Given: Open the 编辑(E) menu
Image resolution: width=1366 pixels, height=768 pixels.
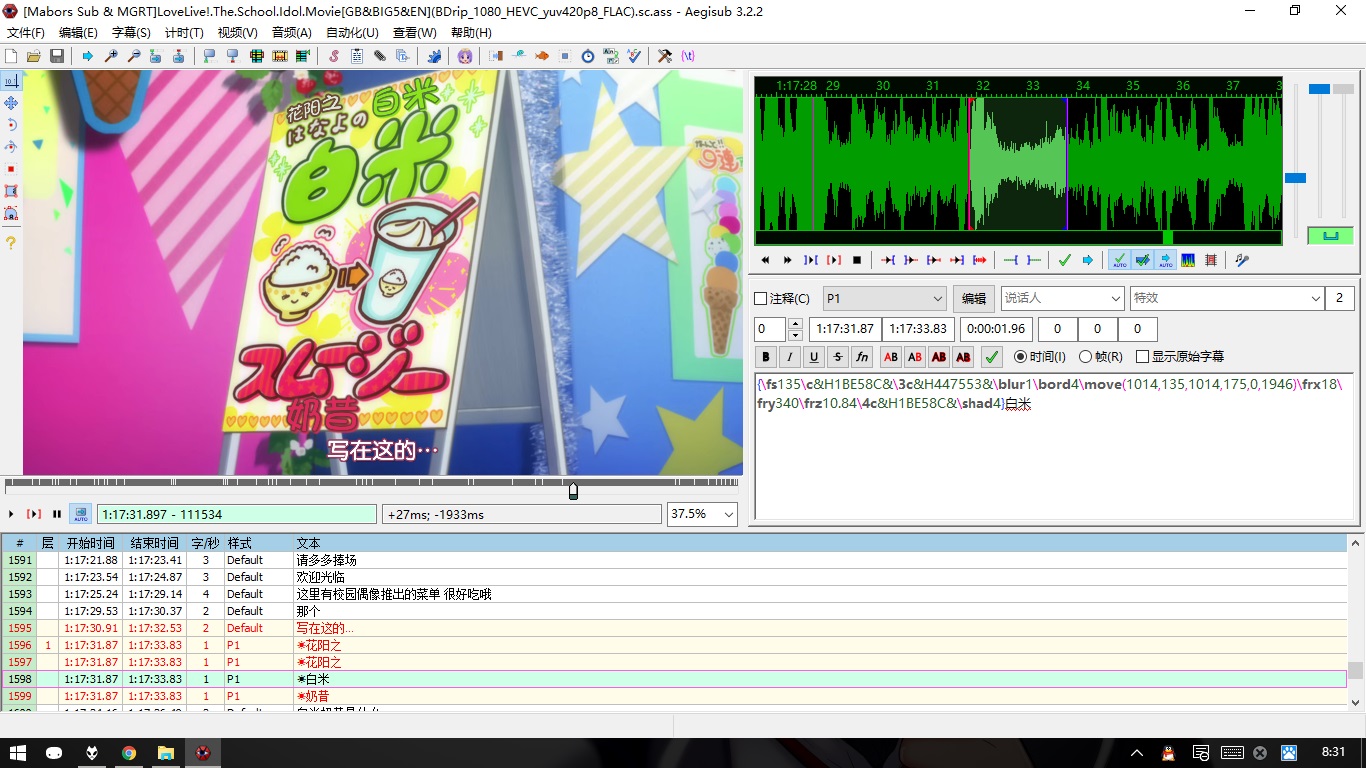Looking at the screenshot, I should (x=78, y=33).
